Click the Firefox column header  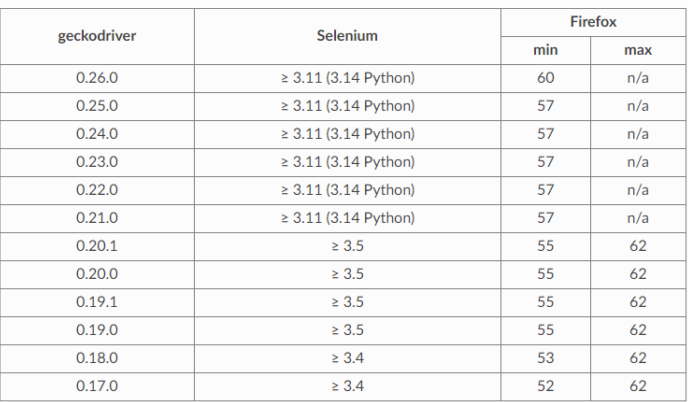pyautogui.click(x=594, y=18)
